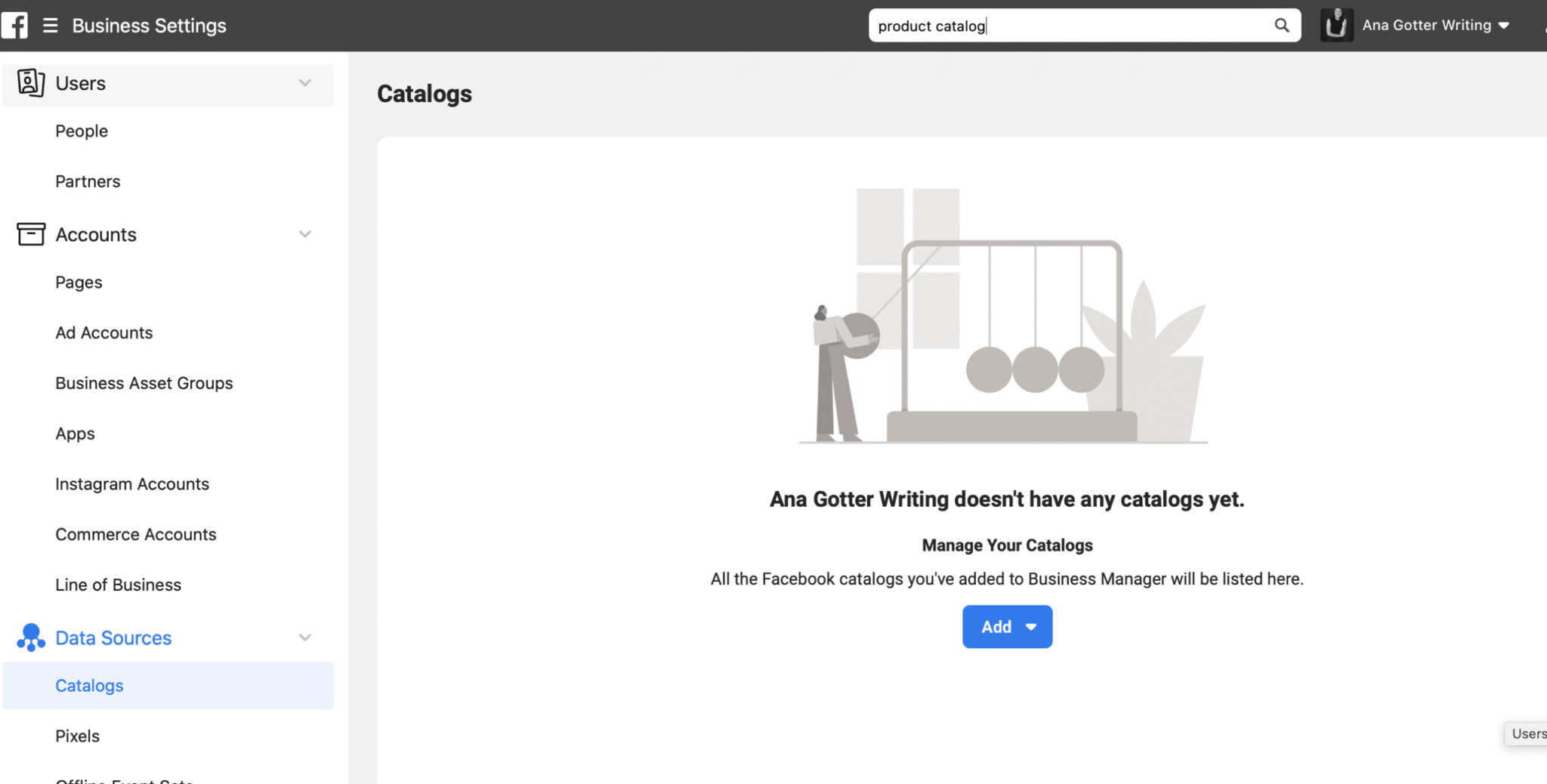
Task: Click the Facebook logo icon
Action: (14, 25)
